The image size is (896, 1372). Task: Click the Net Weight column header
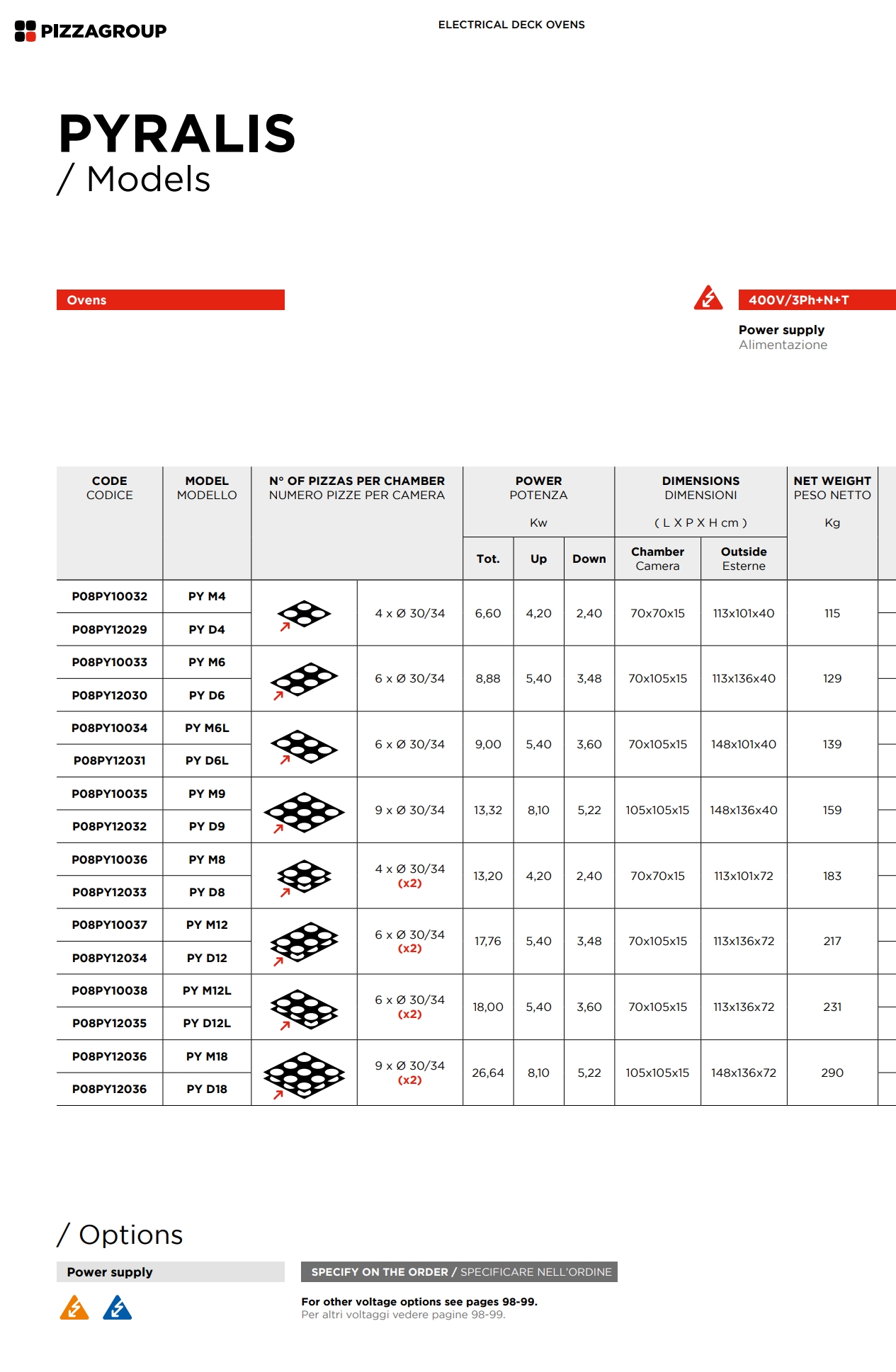[x=832, y=488]
